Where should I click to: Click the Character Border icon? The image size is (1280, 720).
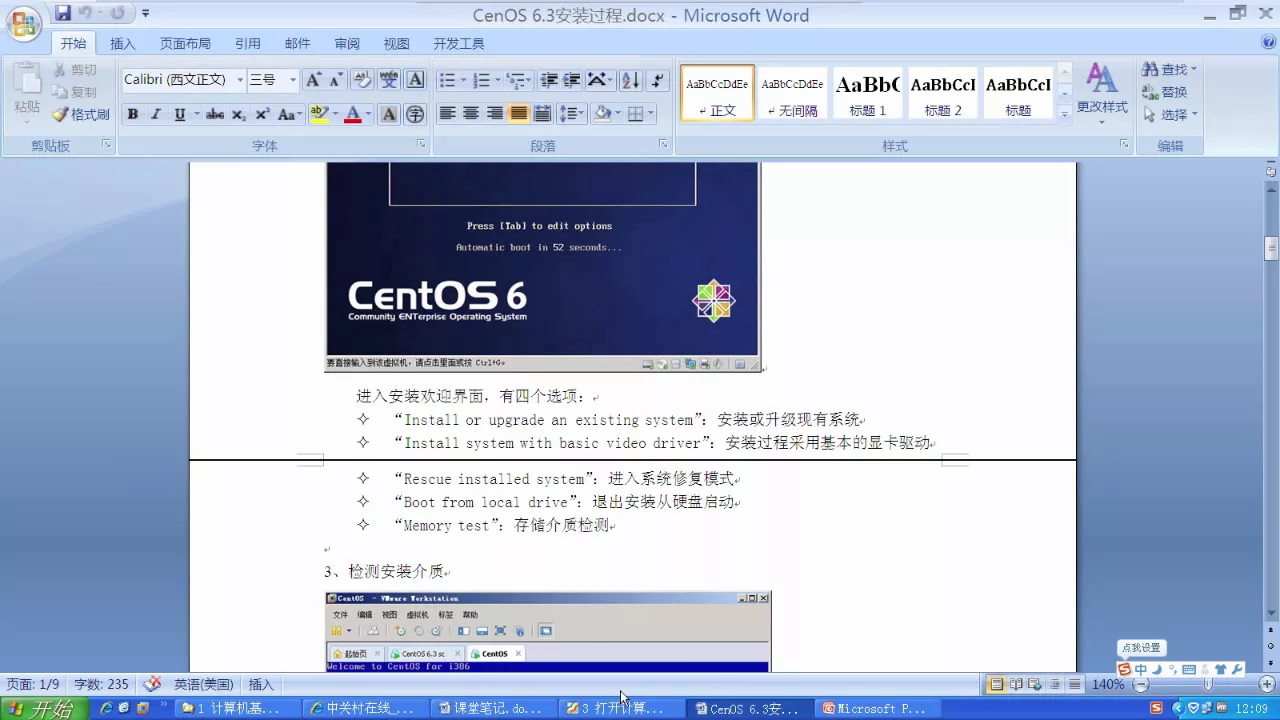click(415, 80)
